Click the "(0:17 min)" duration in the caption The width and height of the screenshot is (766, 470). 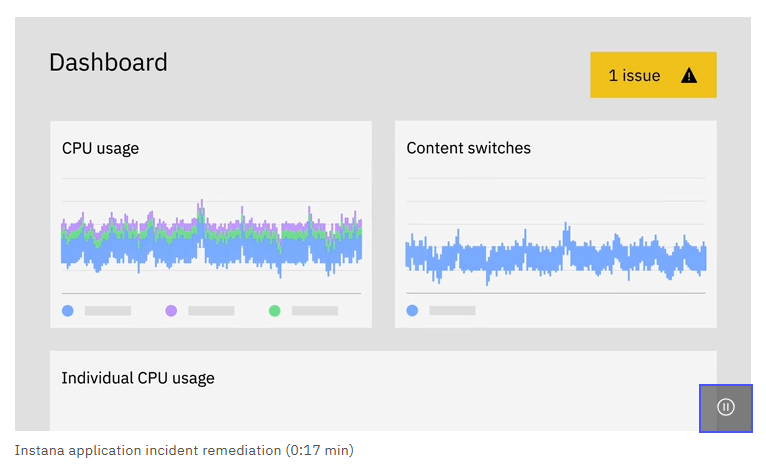click(319, 451)
